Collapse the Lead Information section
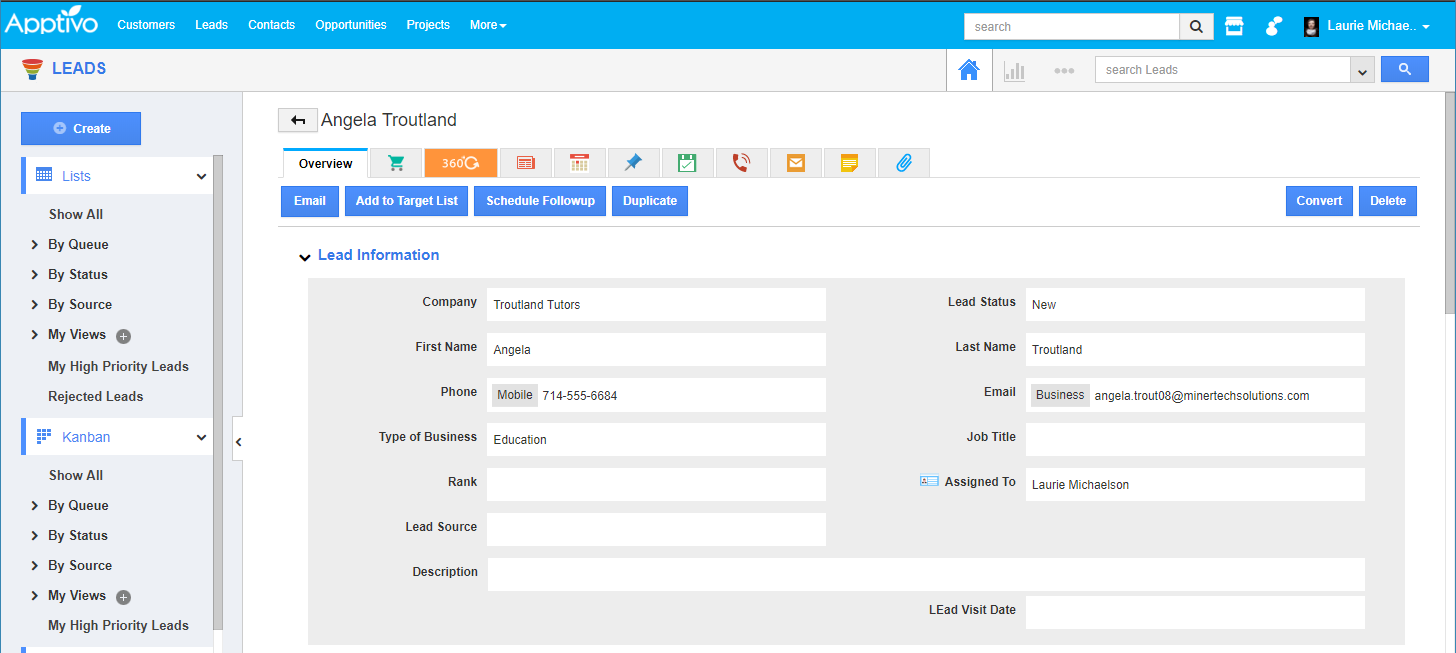 point(305,256)
